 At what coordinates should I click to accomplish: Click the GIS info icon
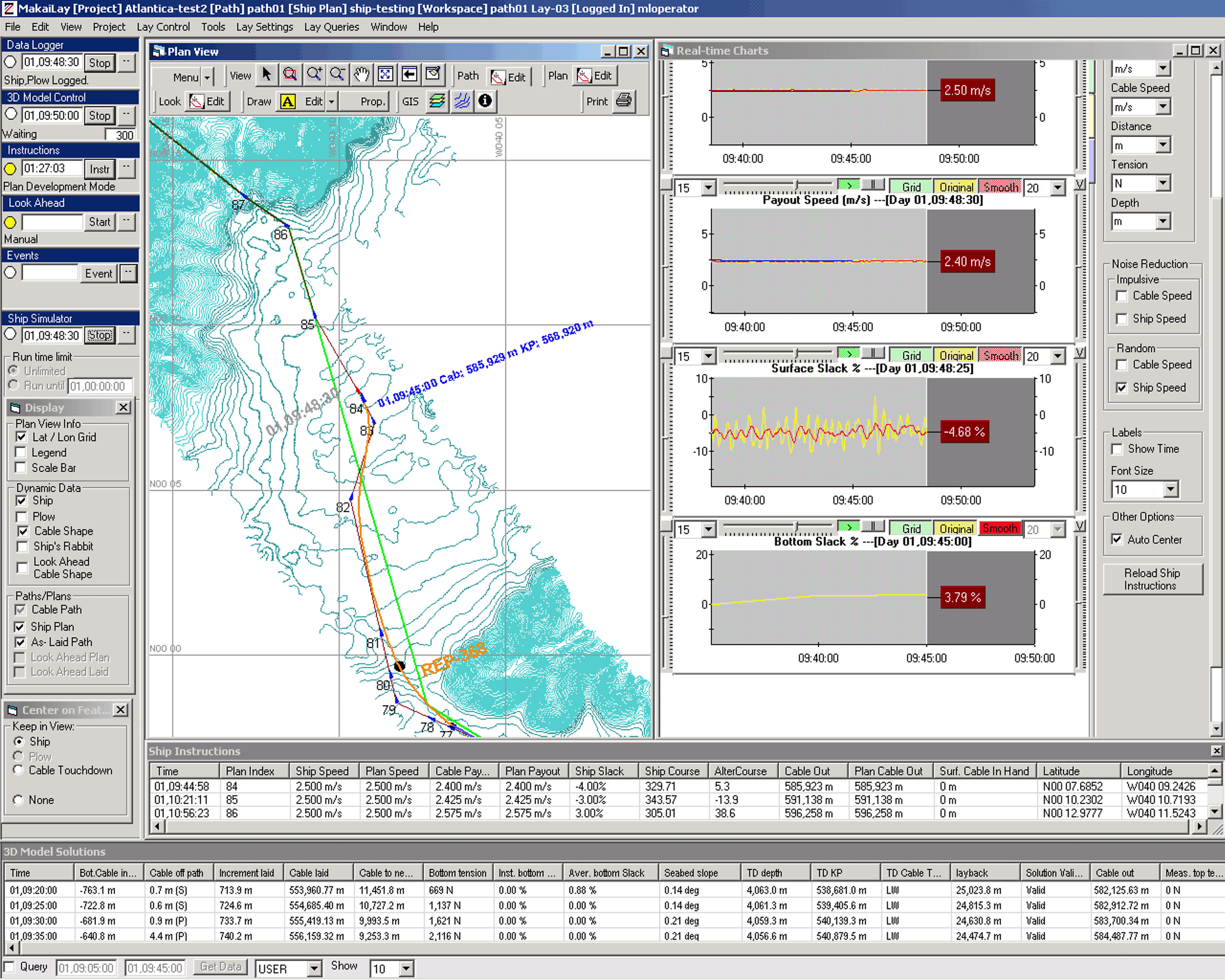[x=484, y=101]
